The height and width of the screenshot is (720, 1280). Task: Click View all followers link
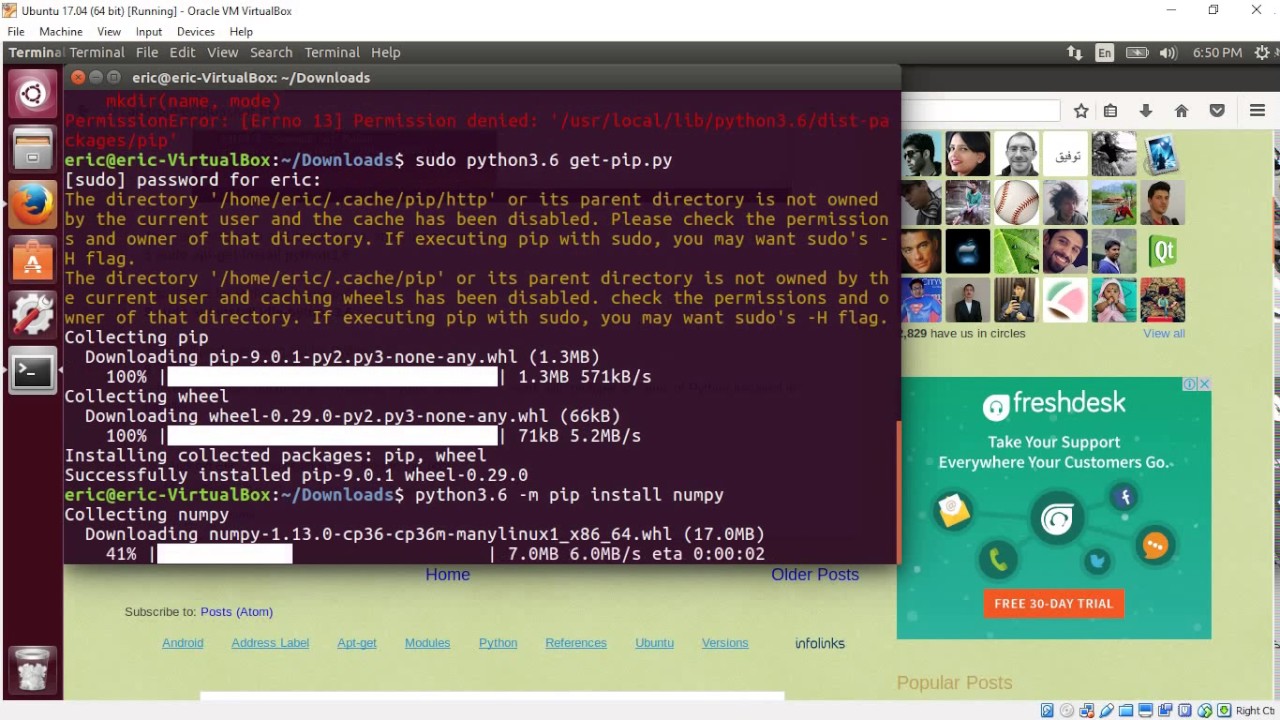[x=1164, y=334]
